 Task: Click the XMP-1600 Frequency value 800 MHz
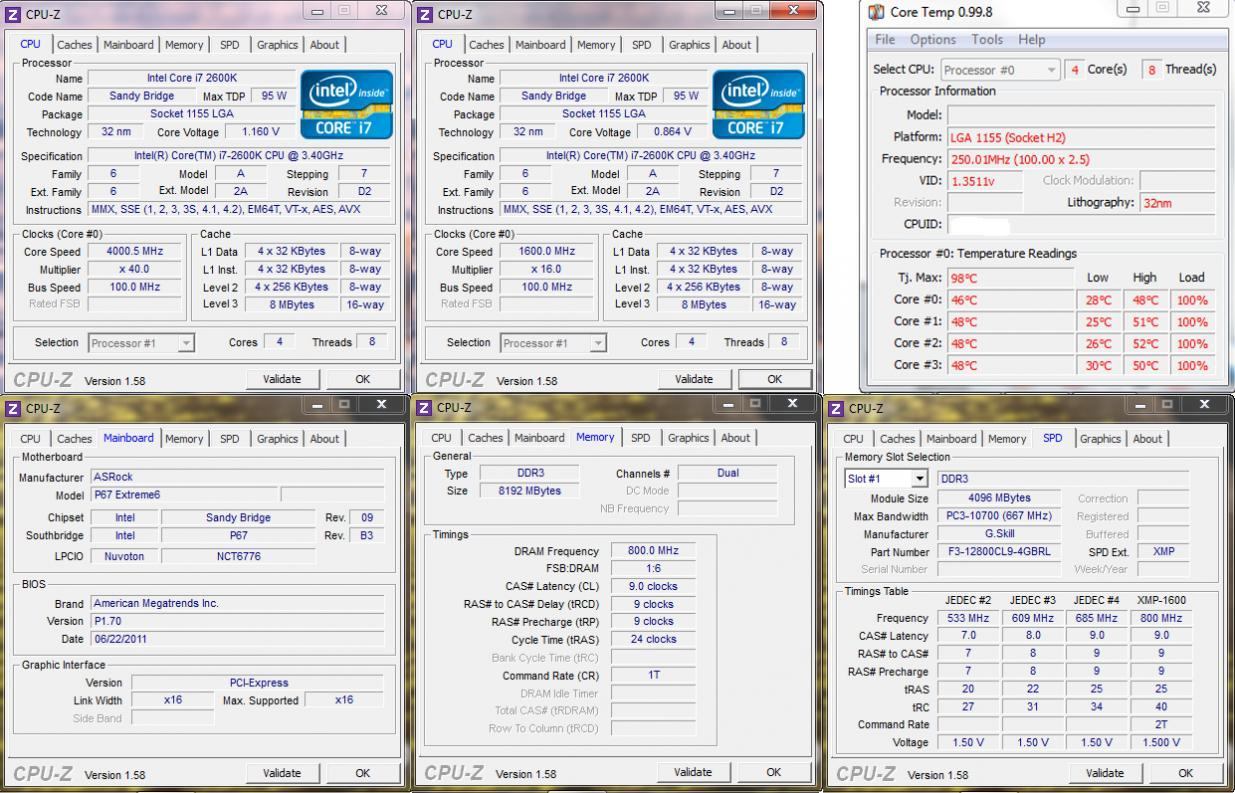point(1161,619)
